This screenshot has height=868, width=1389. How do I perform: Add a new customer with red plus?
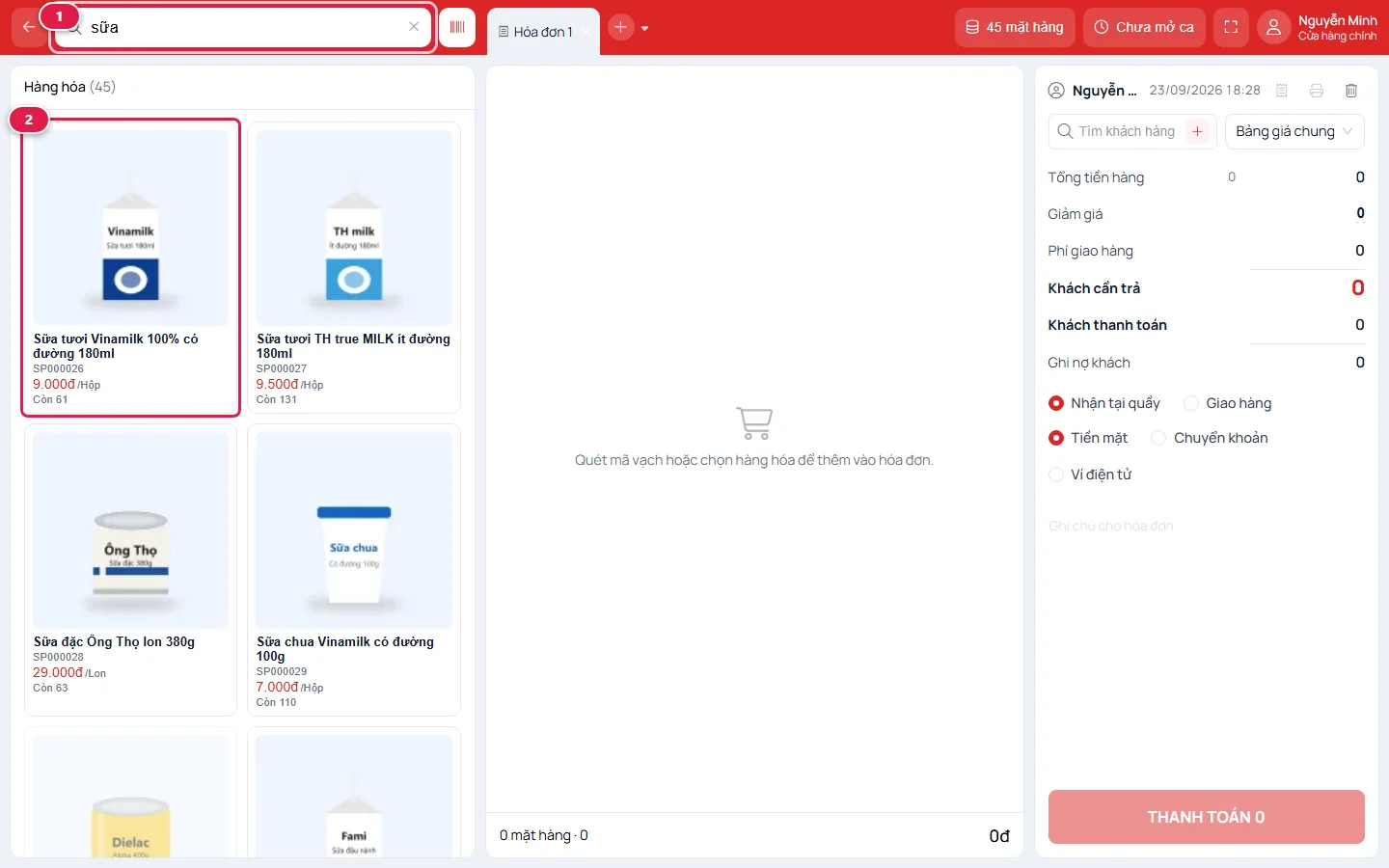click(x=1197, y=131)
